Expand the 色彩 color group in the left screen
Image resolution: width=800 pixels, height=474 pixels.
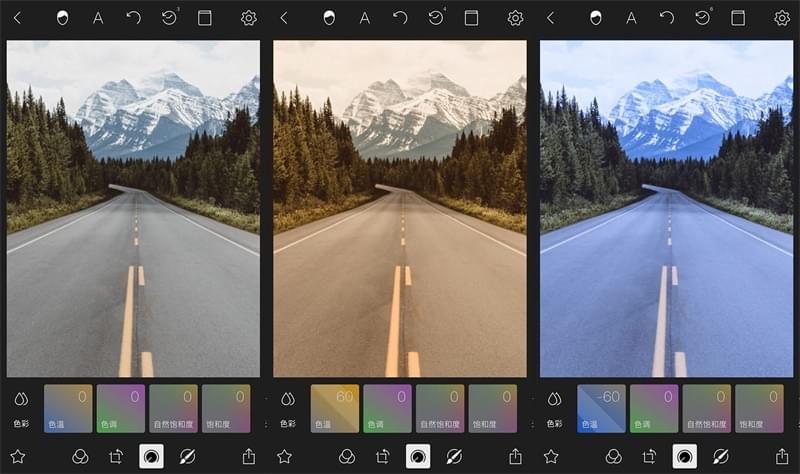[x=21, y=407]
